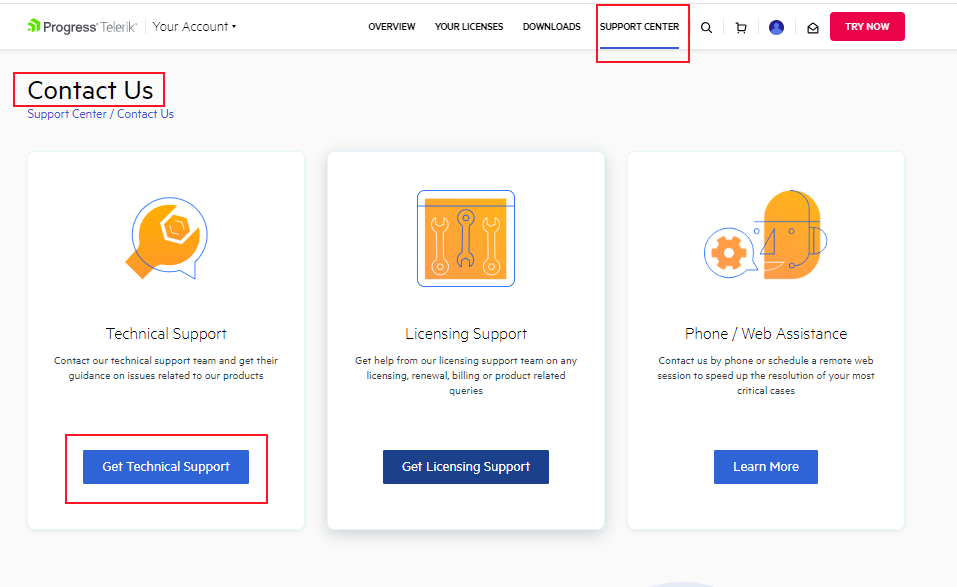Click the Licensing Support card heading

tap(466, 334)
